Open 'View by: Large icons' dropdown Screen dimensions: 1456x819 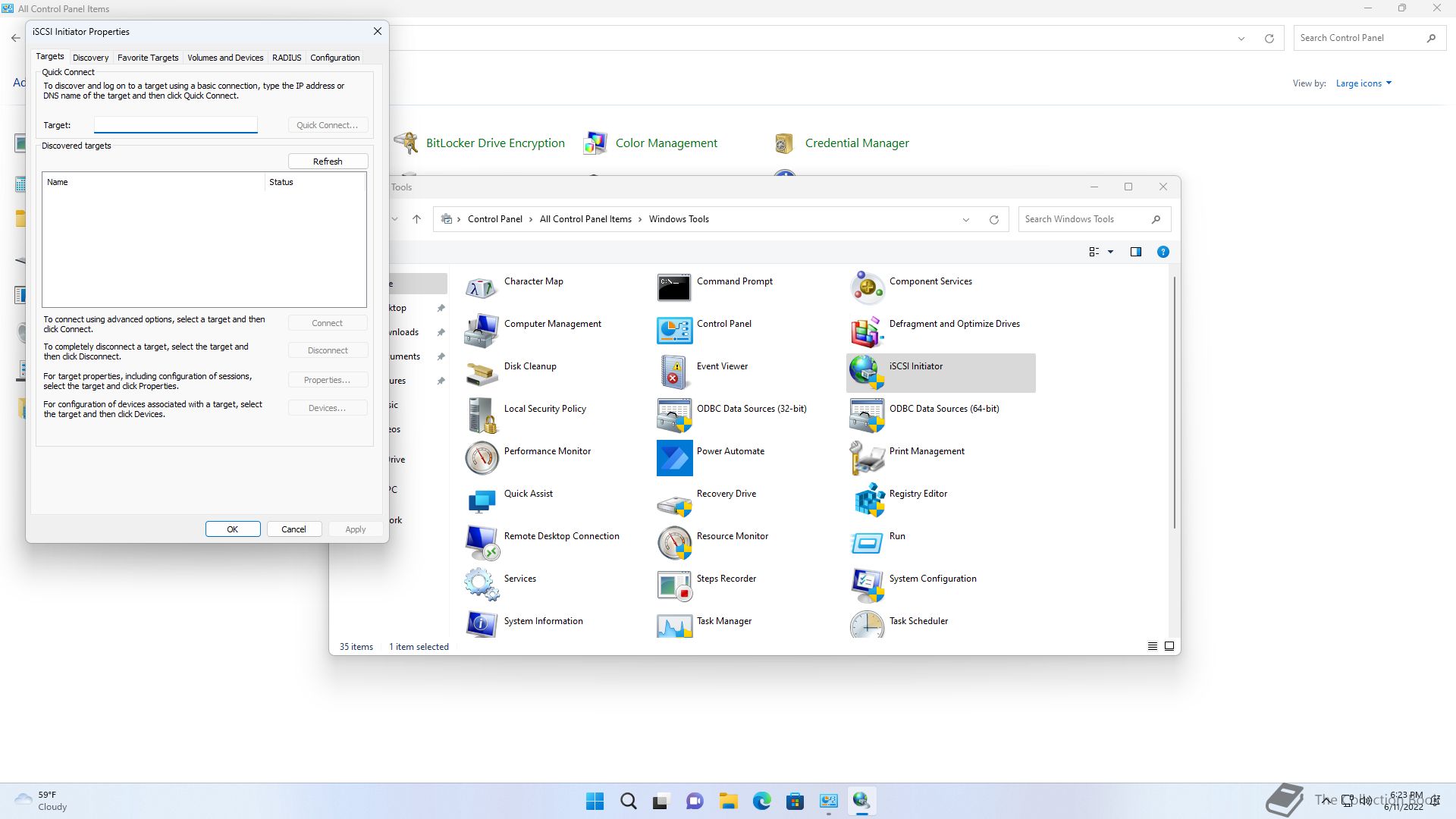(1363, 83)
